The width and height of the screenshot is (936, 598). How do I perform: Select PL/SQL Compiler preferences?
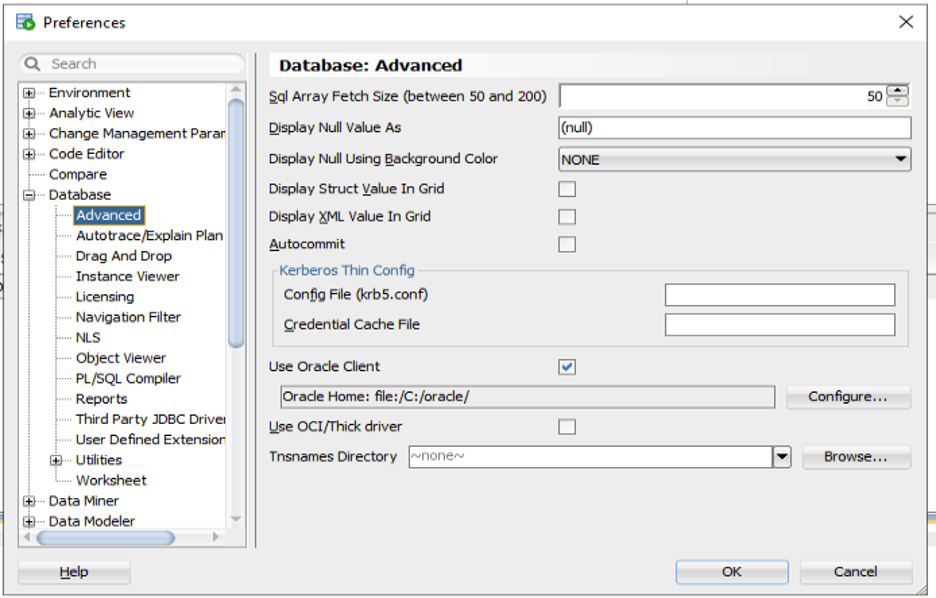click(x=128, y=378)
